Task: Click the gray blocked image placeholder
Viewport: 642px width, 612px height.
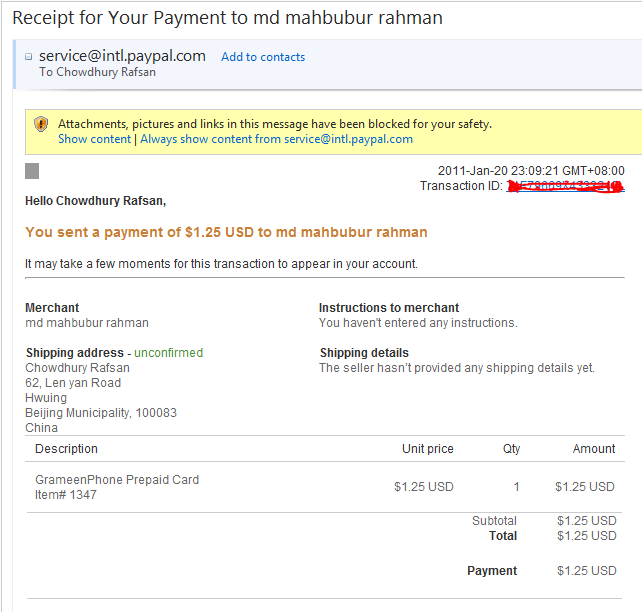Action: click(32, 171)
